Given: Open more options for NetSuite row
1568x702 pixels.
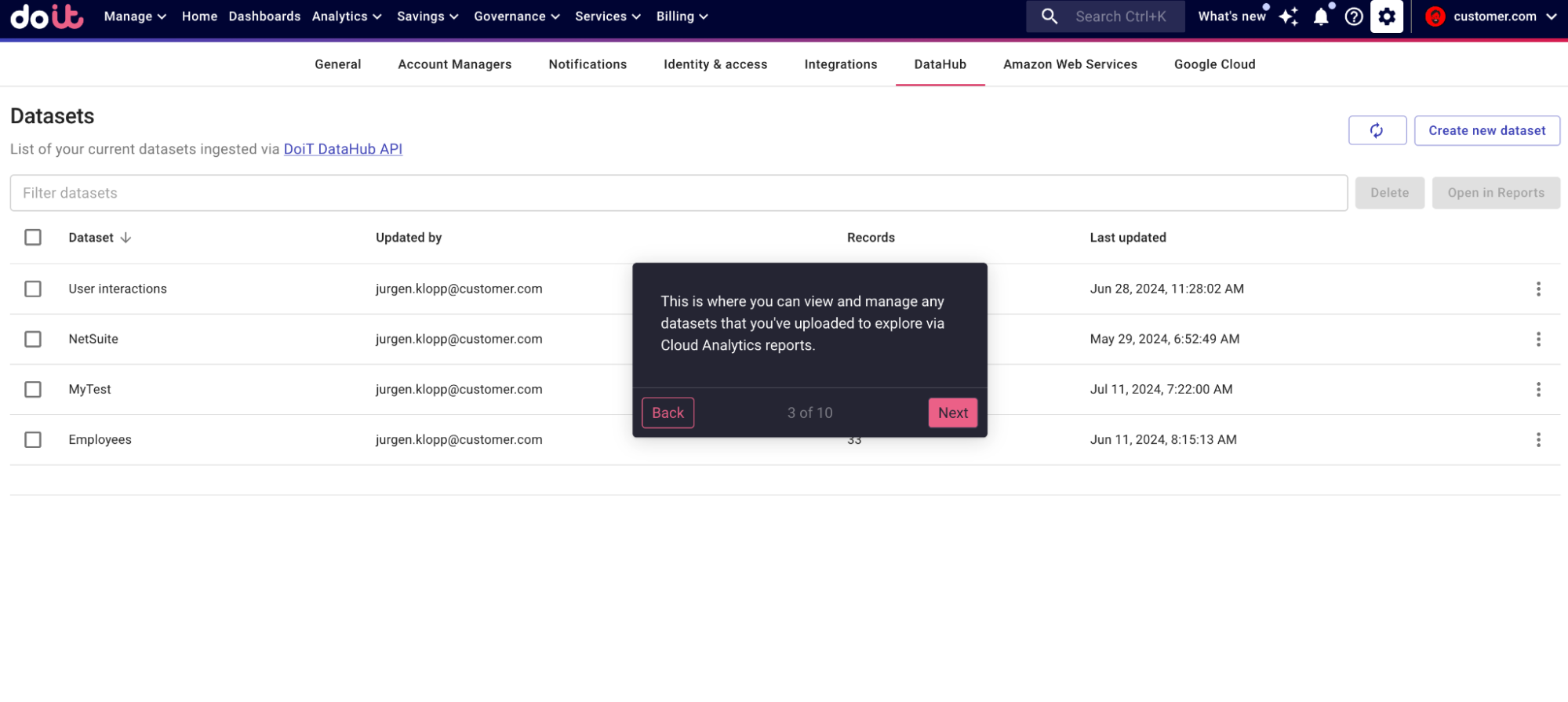Looking at the screenshot, I should click(1538, 339).
